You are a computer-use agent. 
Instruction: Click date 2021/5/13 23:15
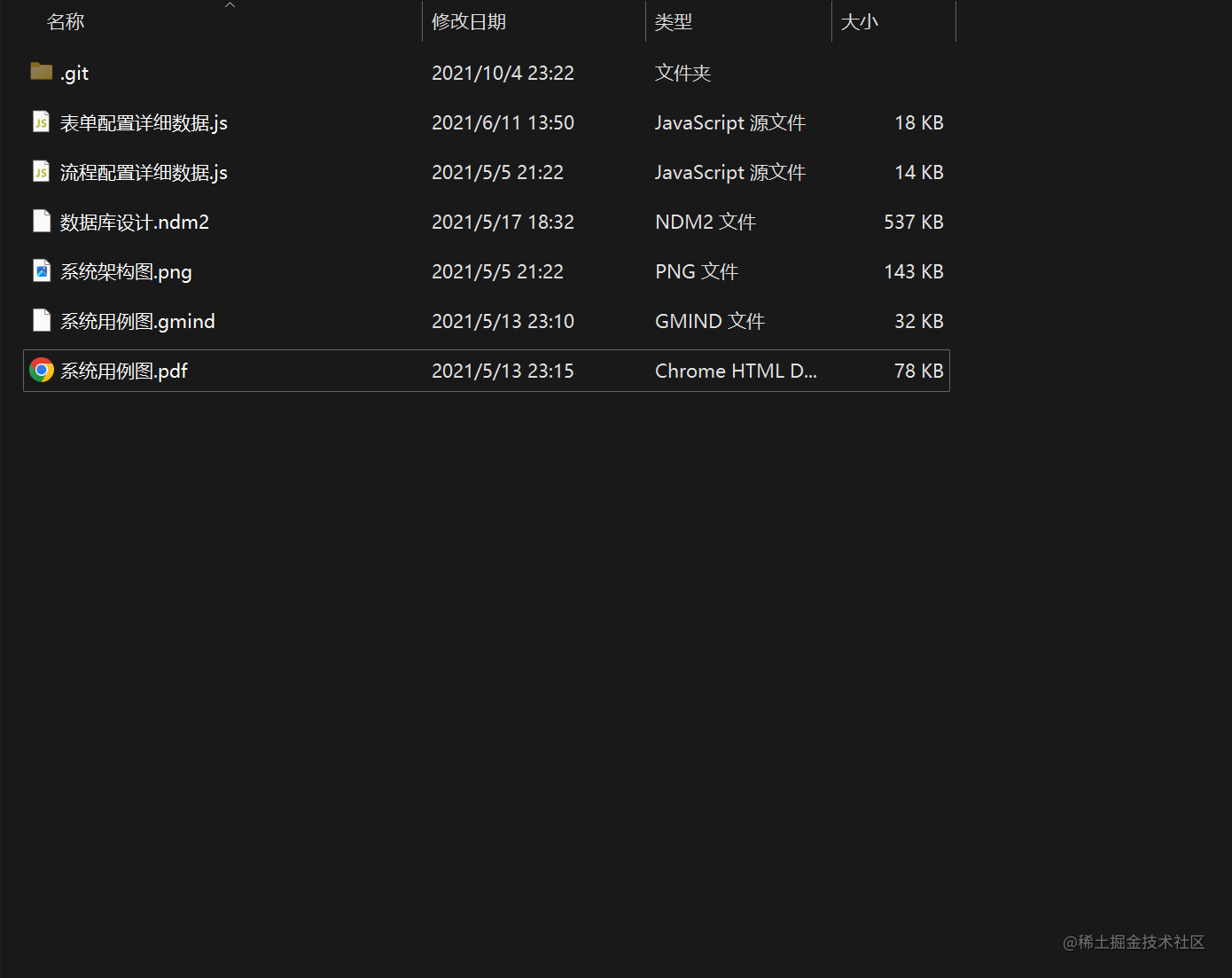pyautogui.click(x=503, y=371)
